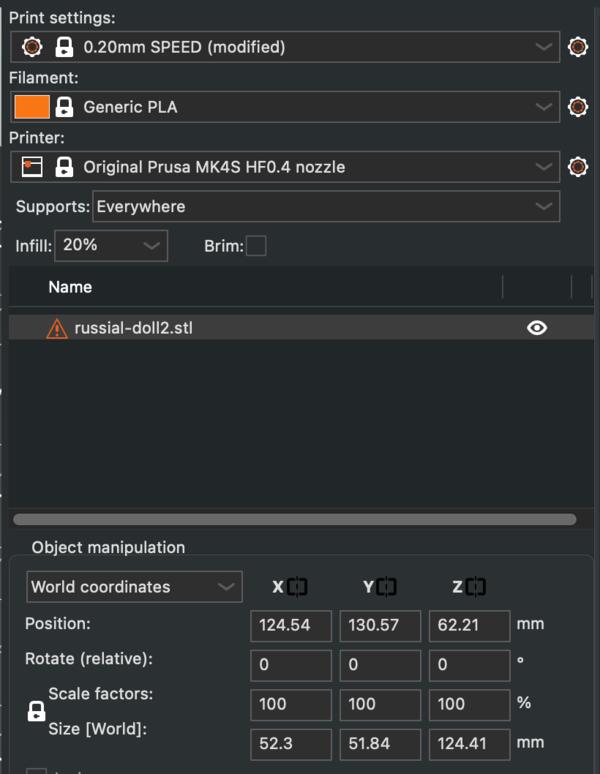The width and height of the screenshot is (600, 774).
Task: Click the gear icon beside Print settings
Action: pyautogui.click(x=577, y=47)
